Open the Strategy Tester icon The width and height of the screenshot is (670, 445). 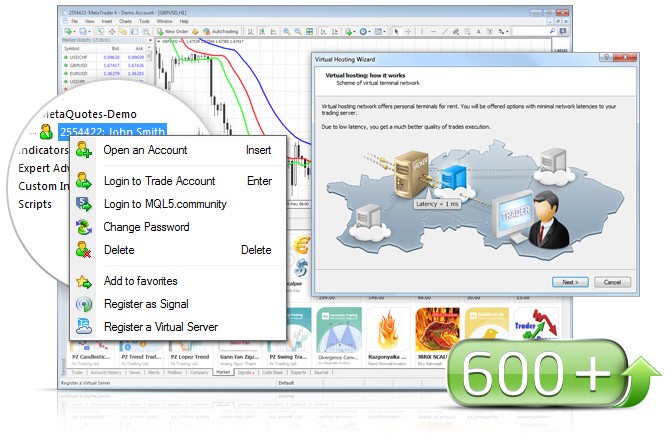coord(146,32)
